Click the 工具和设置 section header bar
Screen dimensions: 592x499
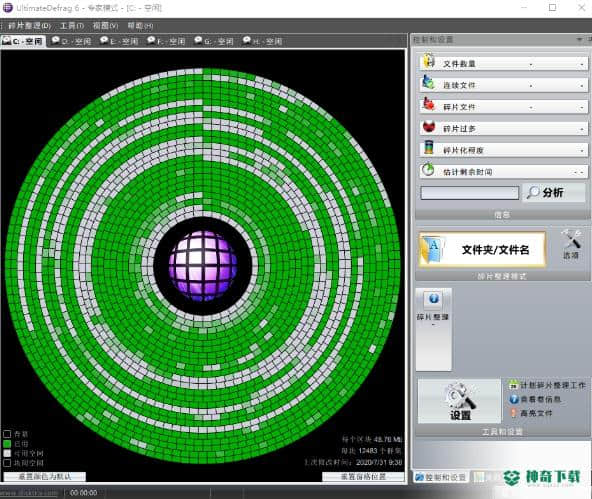tap(502, 431)
